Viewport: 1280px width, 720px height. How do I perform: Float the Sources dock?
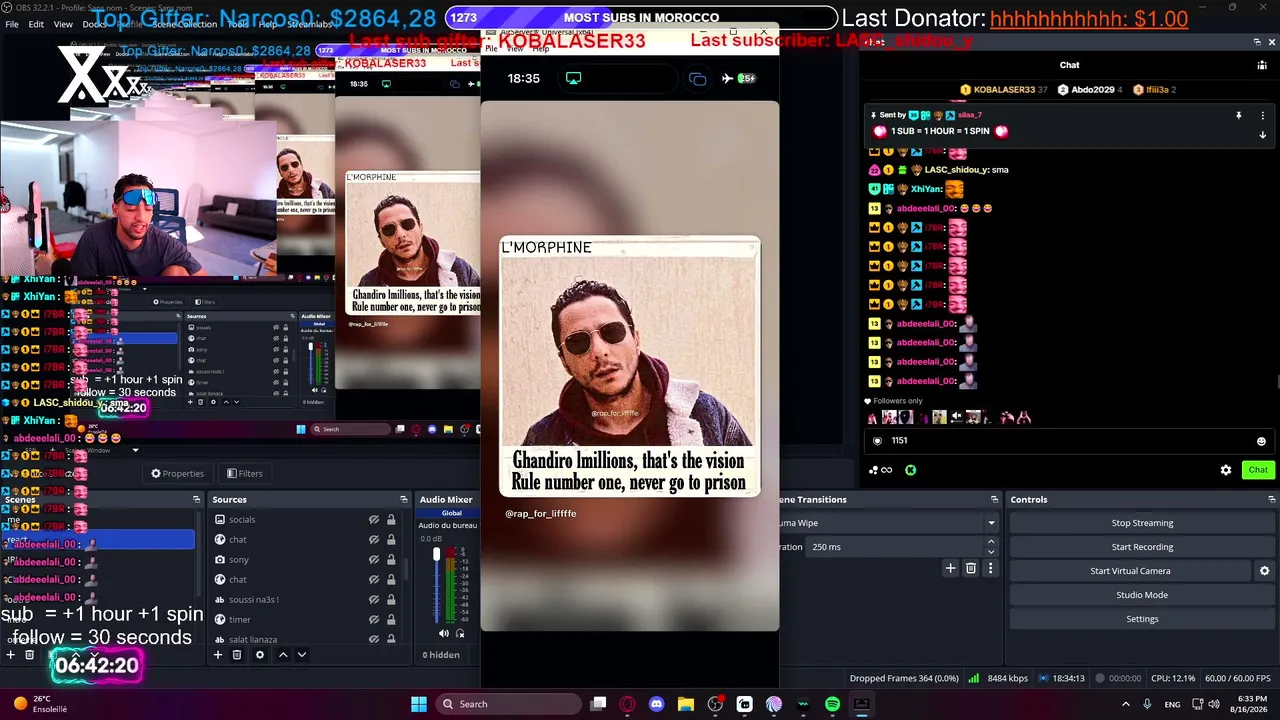[x=404, y=499]
